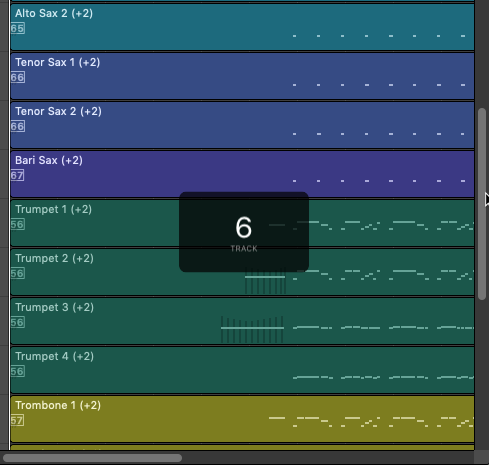Click the 66 badge on Tenor Sax 1
The width and height of the screenshot is (489, 465).
click(18, 78)
